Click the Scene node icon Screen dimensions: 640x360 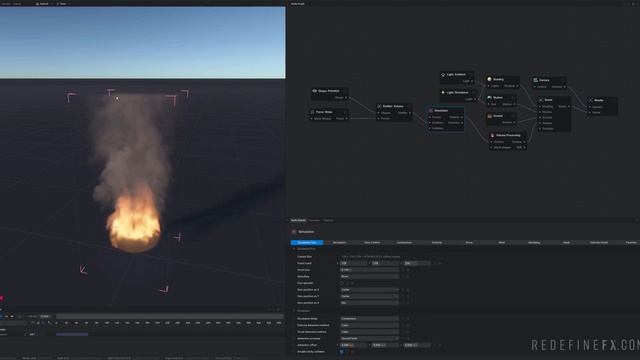pyautogui.click(x=541, y=100)
